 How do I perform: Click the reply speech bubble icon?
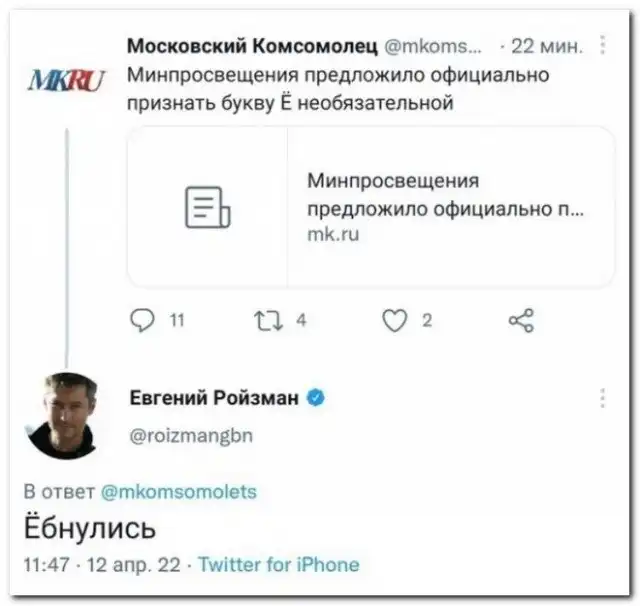[145, 320]
